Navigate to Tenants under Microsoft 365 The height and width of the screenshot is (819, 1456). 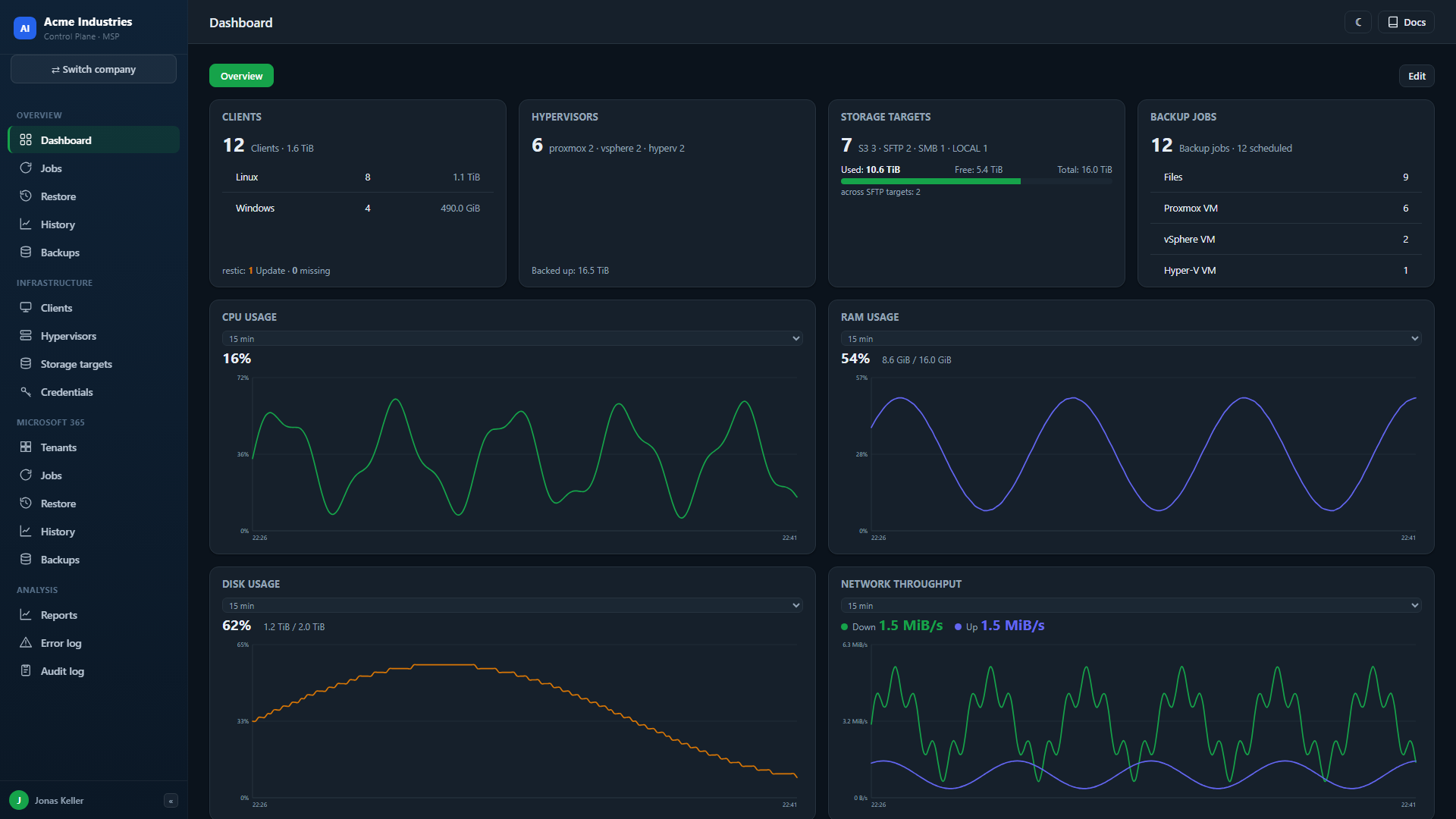click(94, 447)
